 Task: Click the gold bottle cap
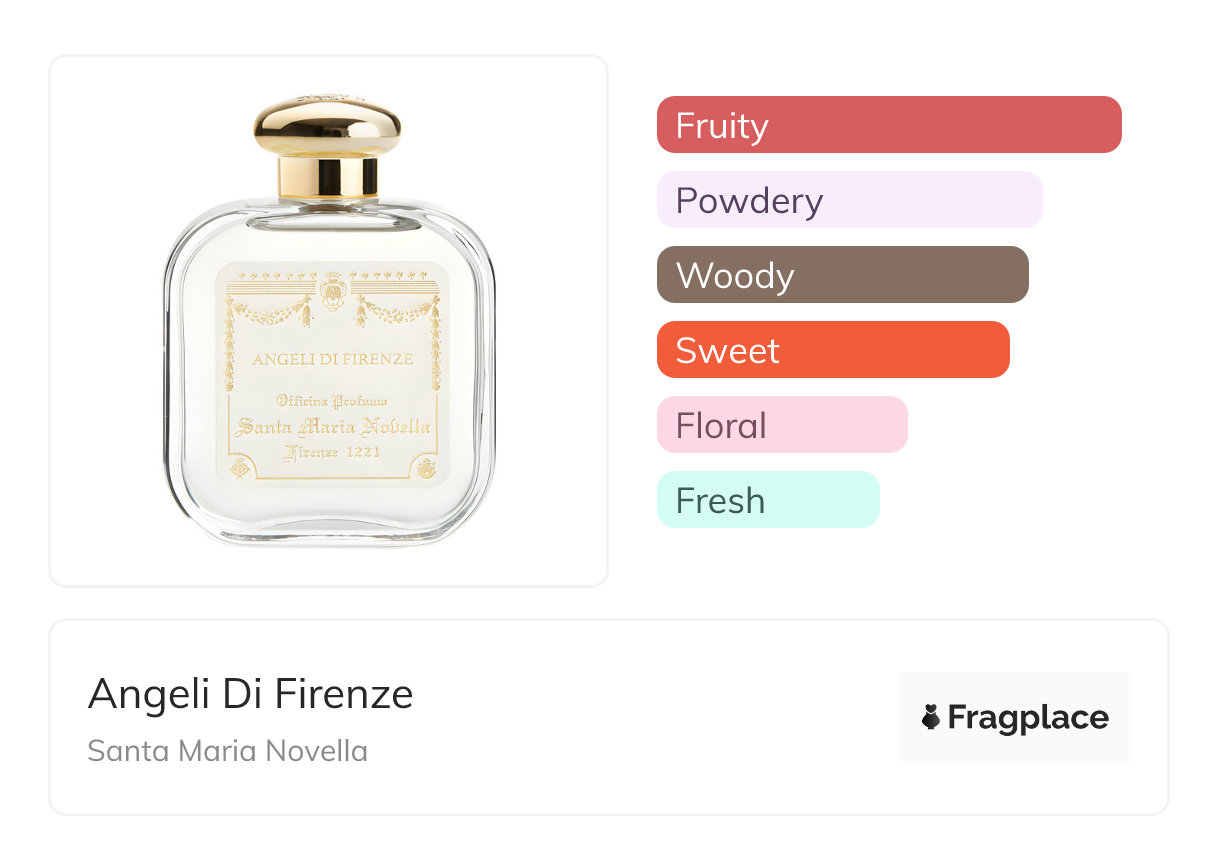coord(327,146)
